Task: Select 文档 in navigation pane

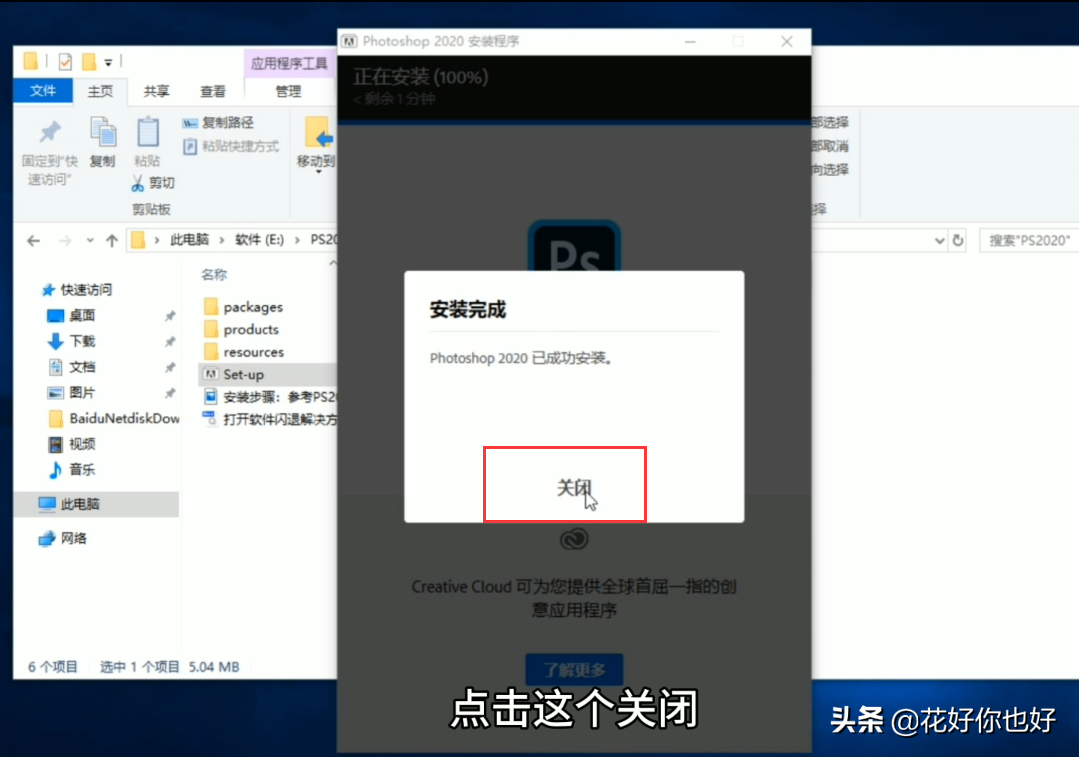Action: pos(71,367)
